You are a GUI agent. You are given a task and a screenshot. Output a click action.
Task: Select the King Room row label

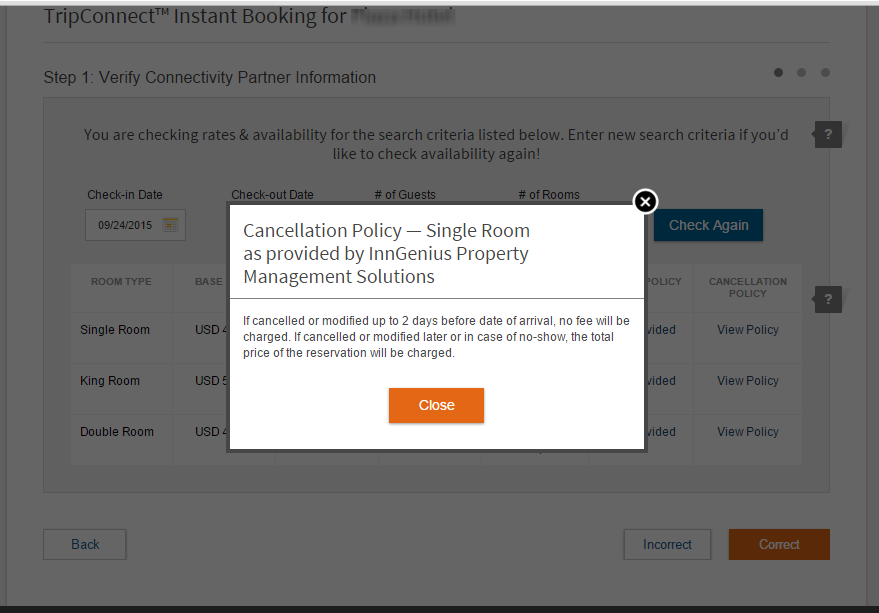110,381
